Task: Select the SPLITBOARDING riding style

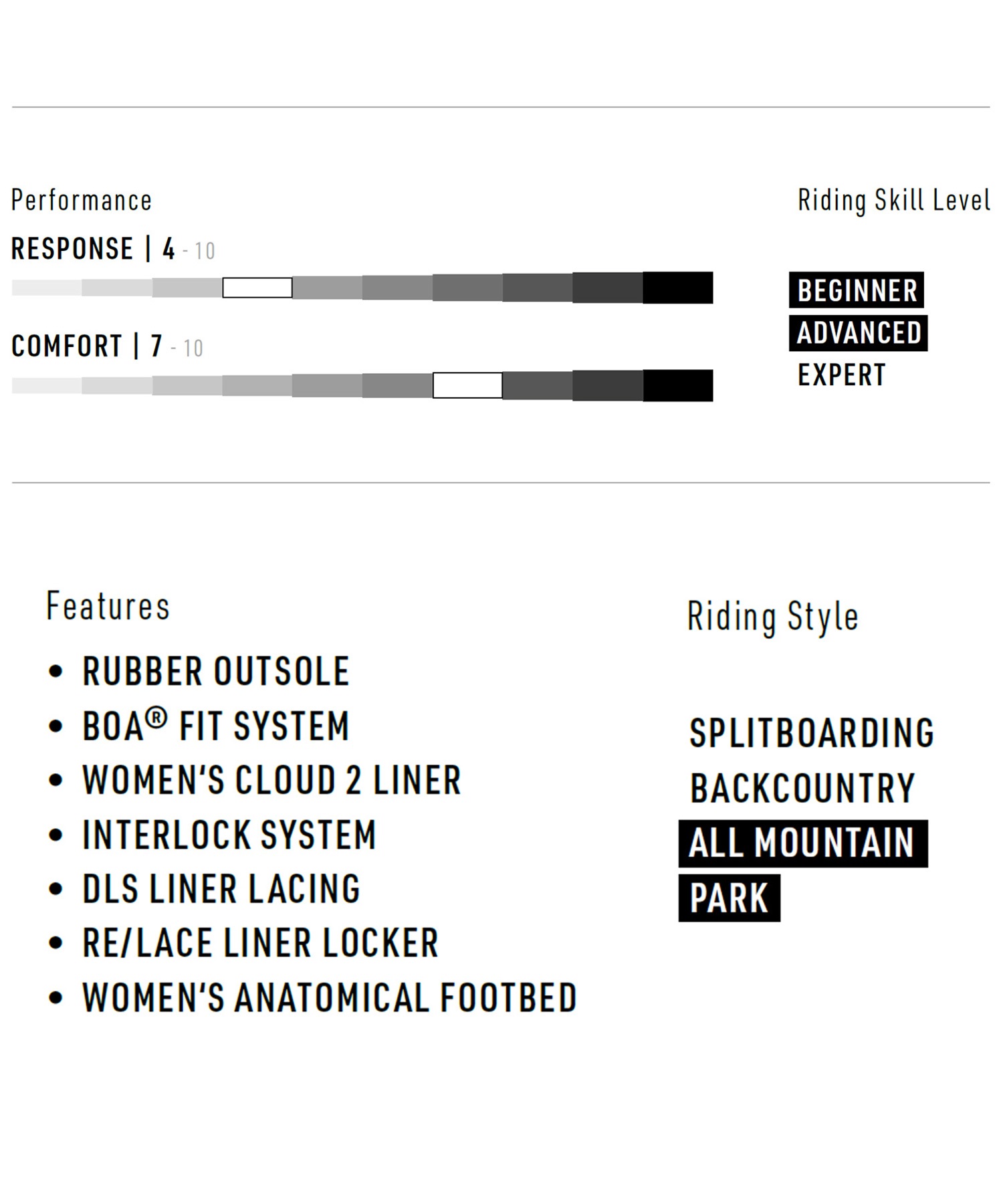Action: click(812, 733)
